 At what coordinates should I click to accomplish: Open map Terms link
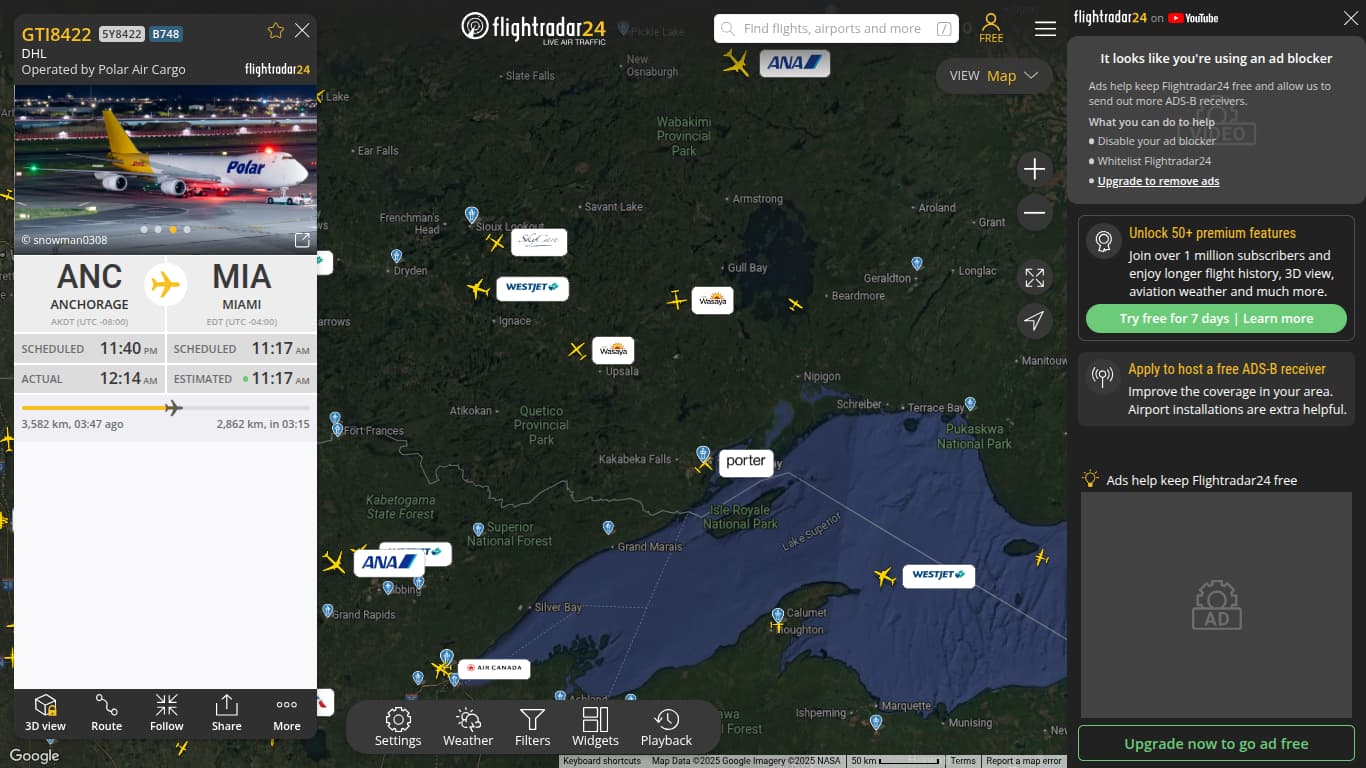963,761
